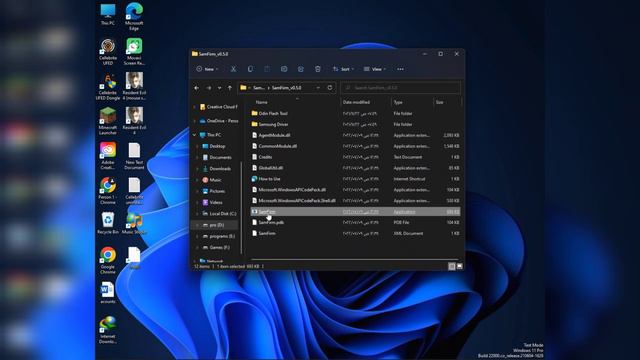Select Movavi Screen Recorder desktop icon

(134, 51)
